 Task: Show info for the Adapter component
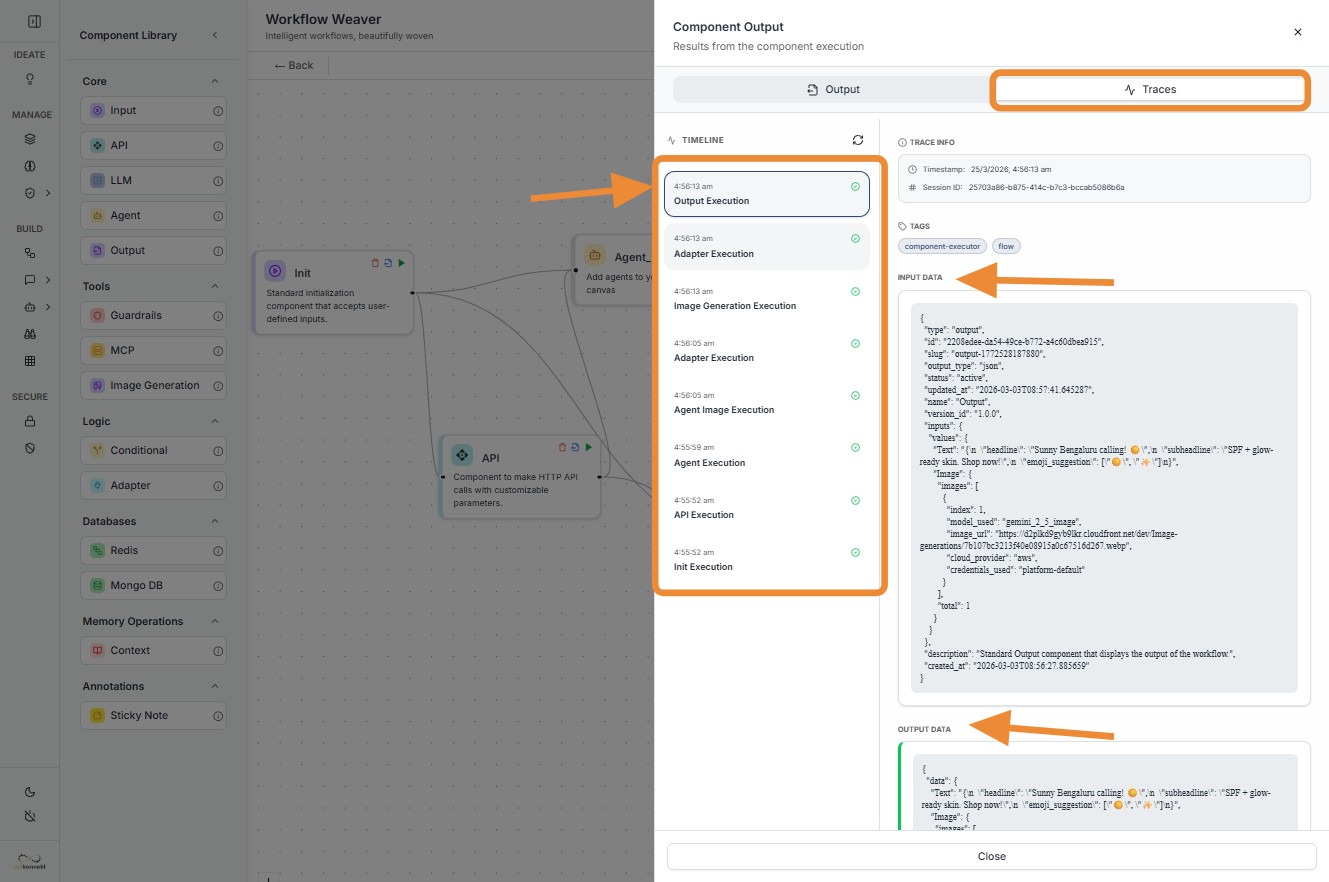pyautogui.click(x=218, y=486)
